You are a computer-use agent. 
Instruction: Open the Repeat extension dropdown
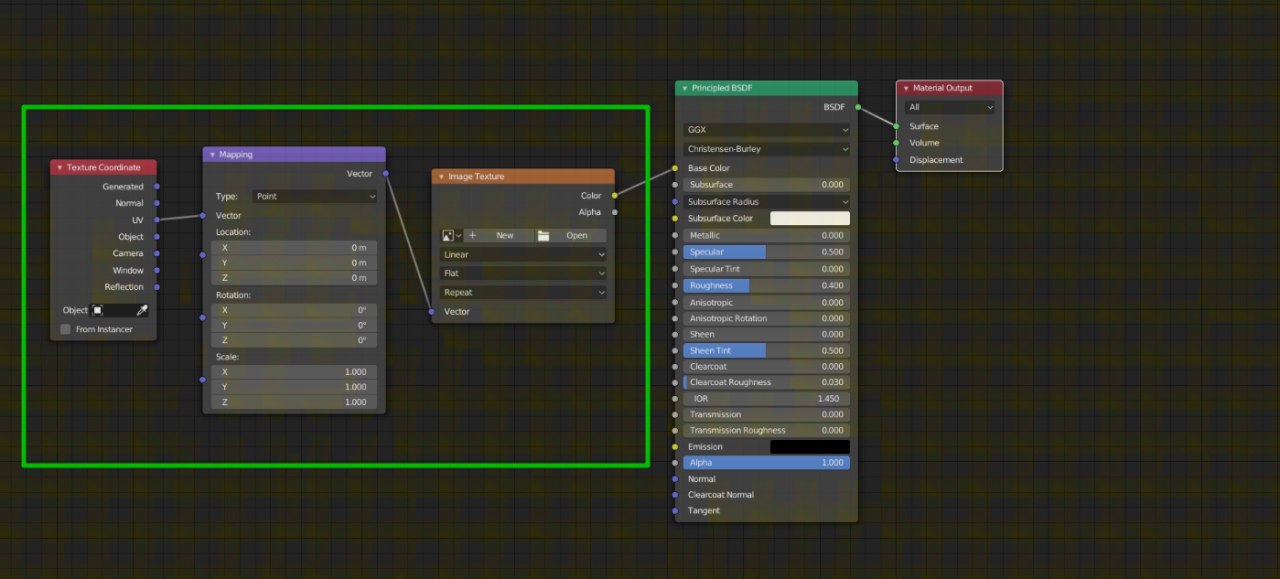point(523,292)
